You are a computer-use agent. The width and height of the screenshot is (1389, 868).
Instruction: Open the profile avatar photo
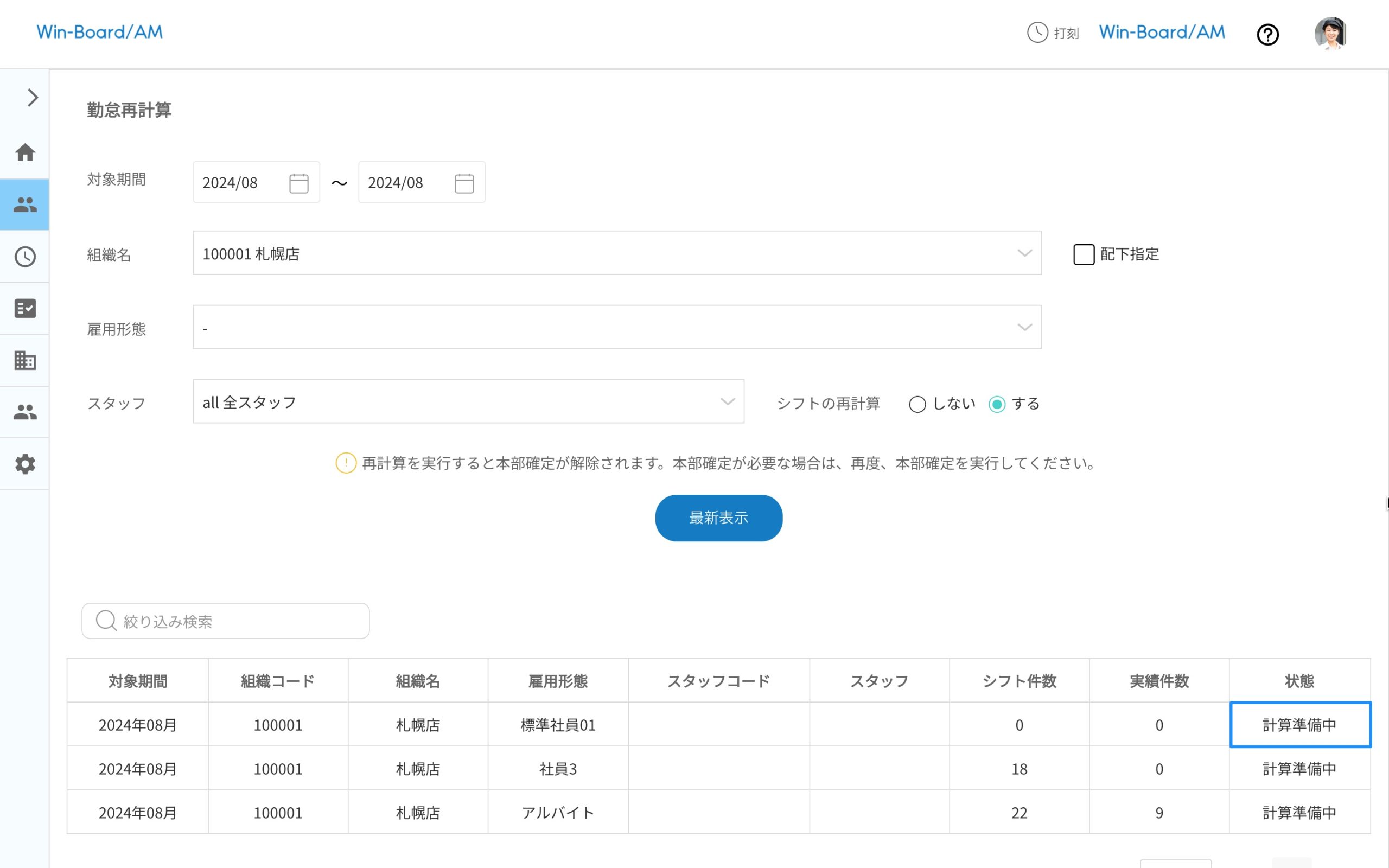(1330, 34)
